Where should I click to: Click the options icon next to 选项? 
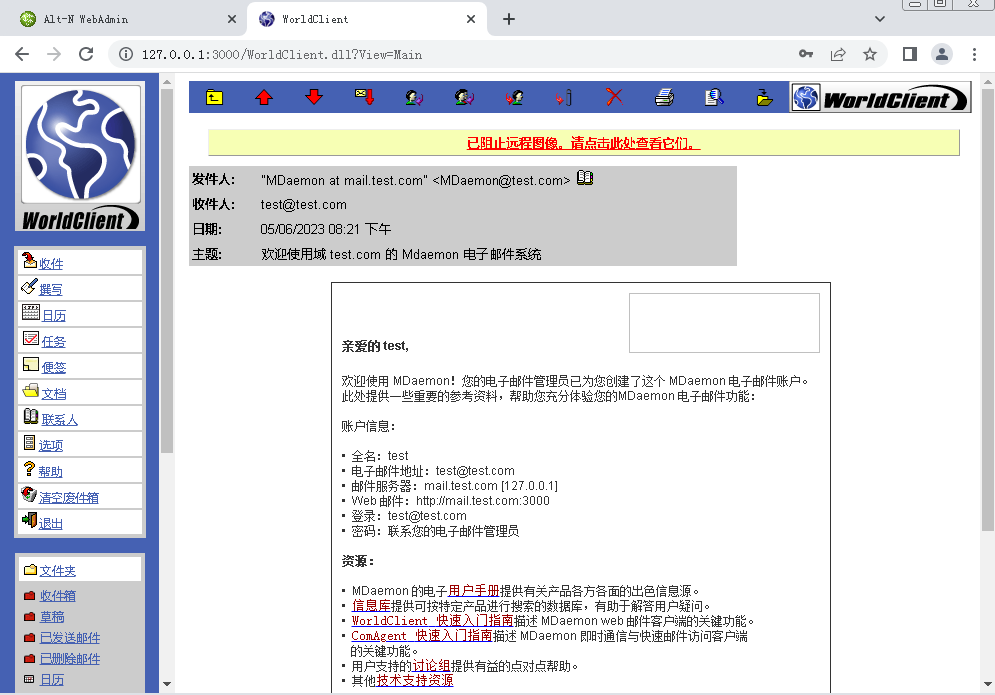tap(29, 442)
